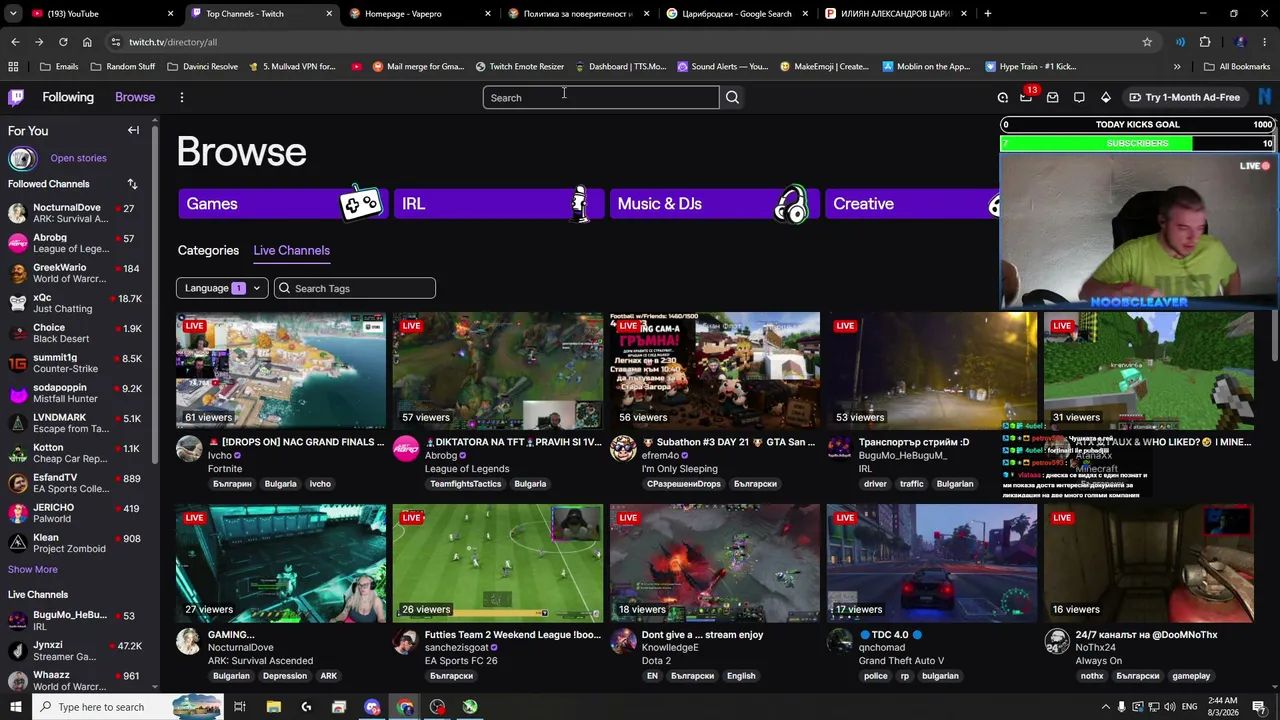Click the TeamfightsTactics tag
Screen dimensions: 1280x720
tap(466, 484)
